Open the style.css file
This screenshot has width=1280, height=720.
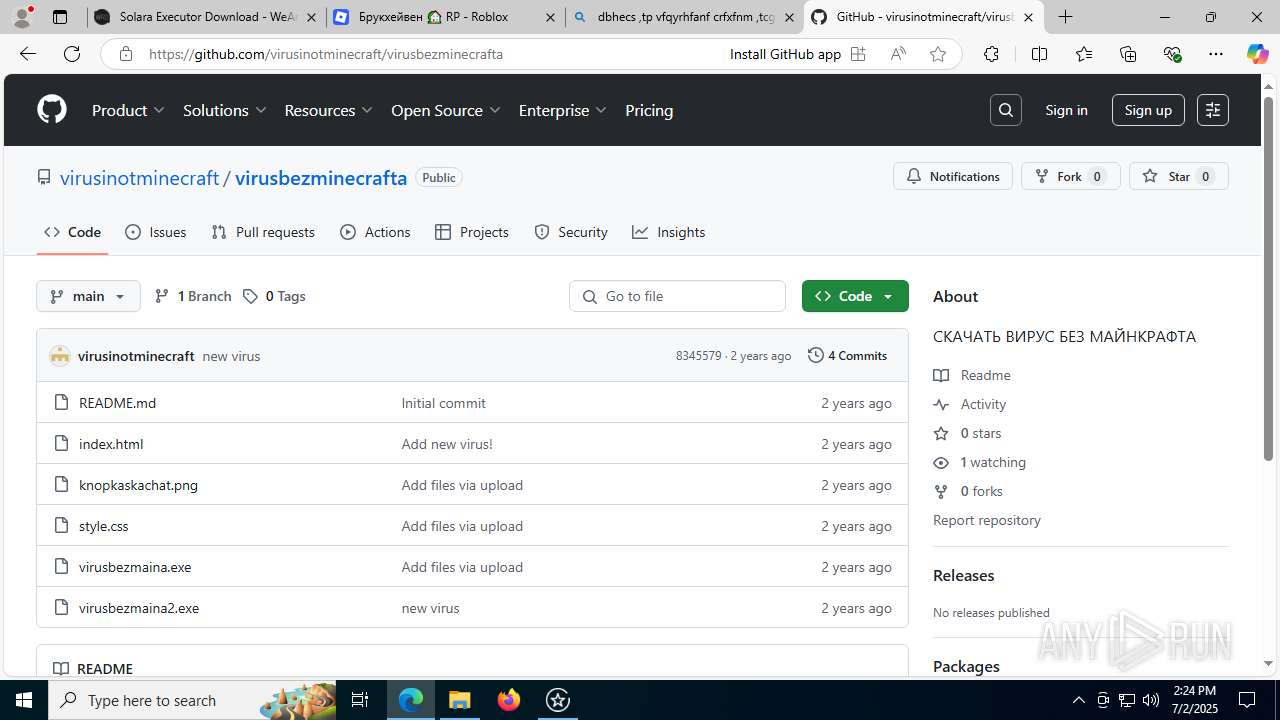(104, 526)
